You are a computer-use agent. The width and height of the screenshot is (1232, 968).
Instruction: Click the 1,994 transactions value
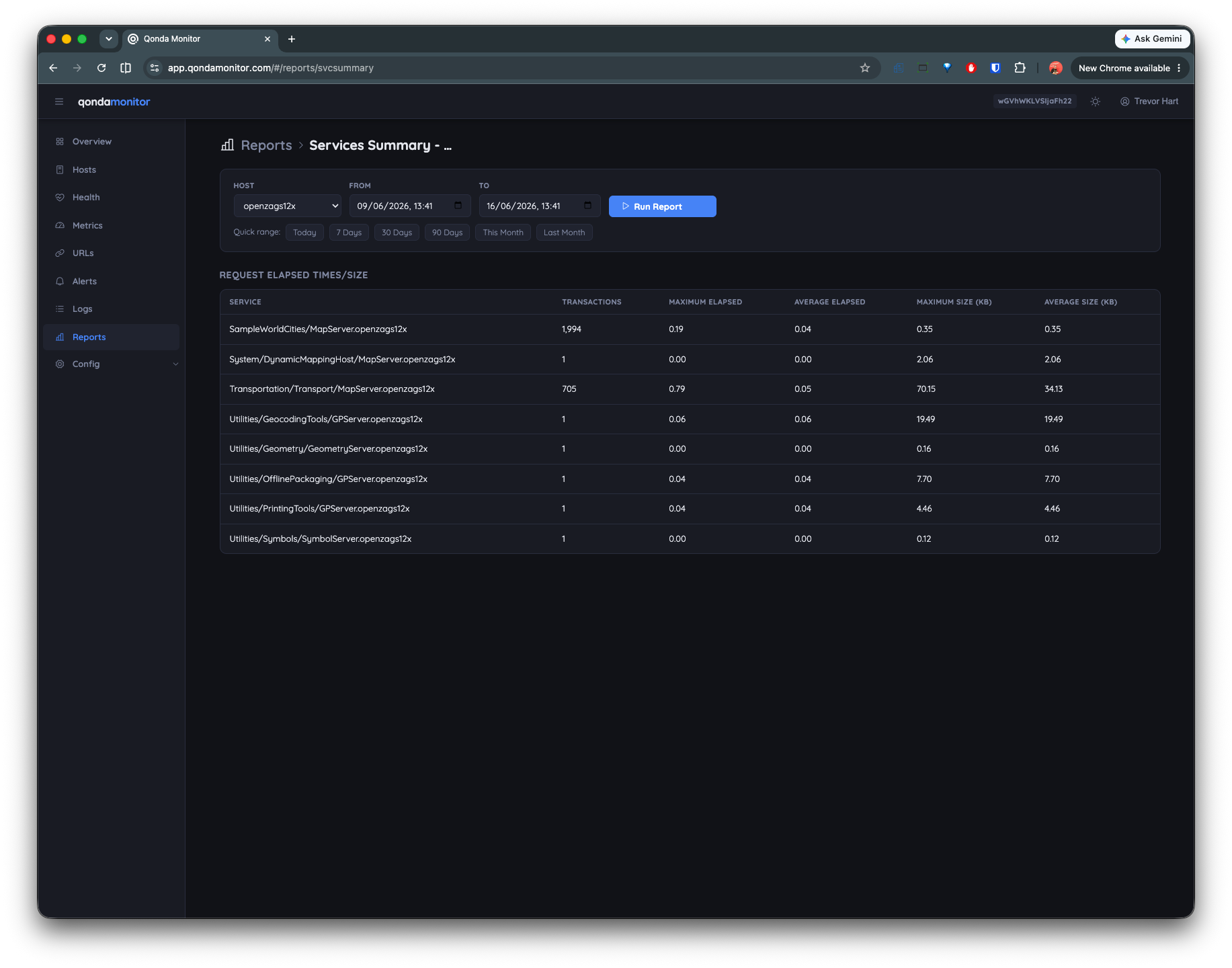click(572, 329)
